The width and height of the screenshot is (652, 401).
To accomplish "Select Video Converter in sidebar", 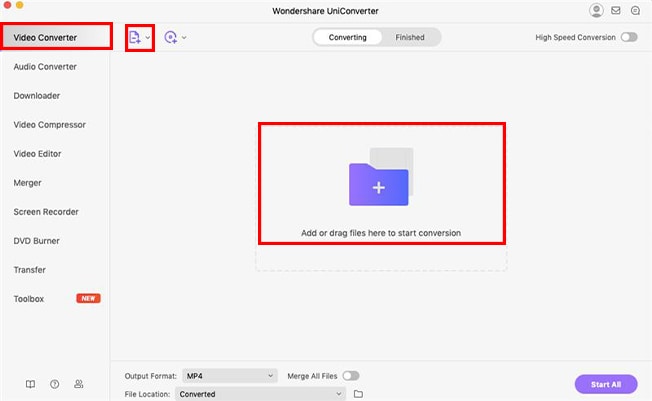I will click(x=57, y=37).
